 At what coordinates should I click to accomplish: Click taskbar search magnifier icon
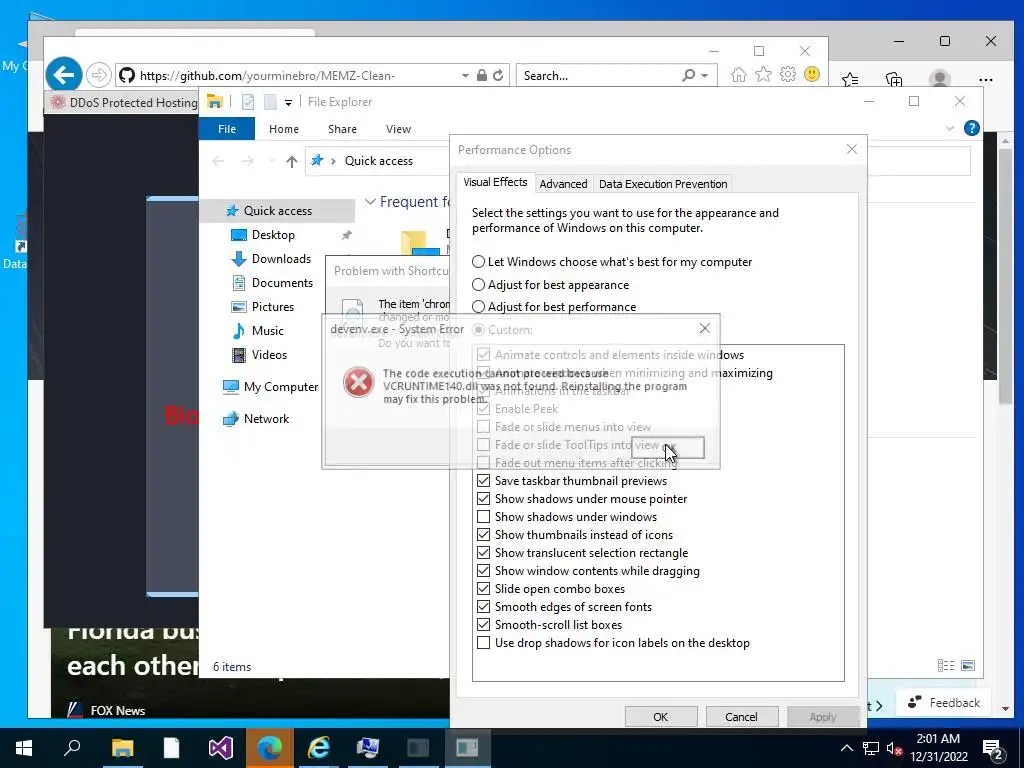tap(72, 748)
